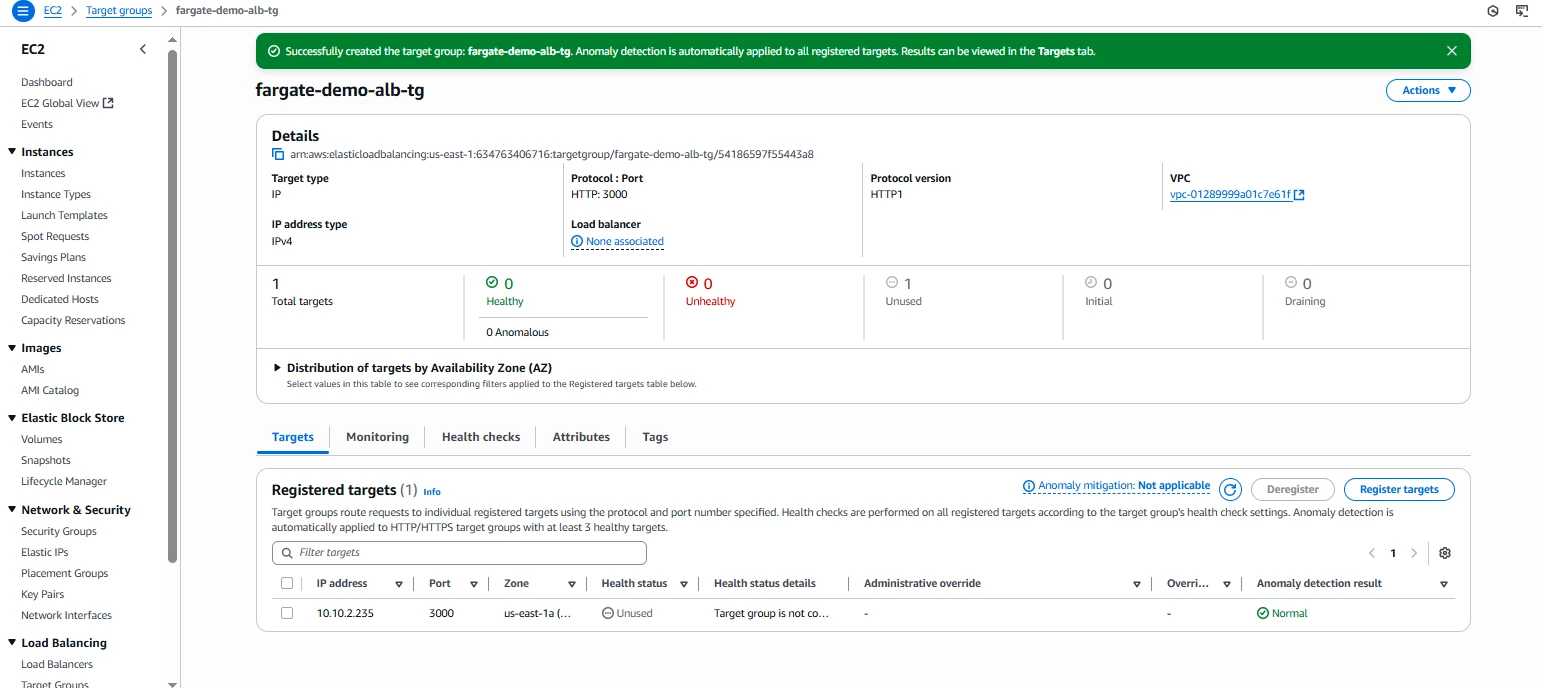Open the VPC vpc-01289999a01c7e61f link
Viewport: 1542px width, 688px height.
pos(1237,195)
